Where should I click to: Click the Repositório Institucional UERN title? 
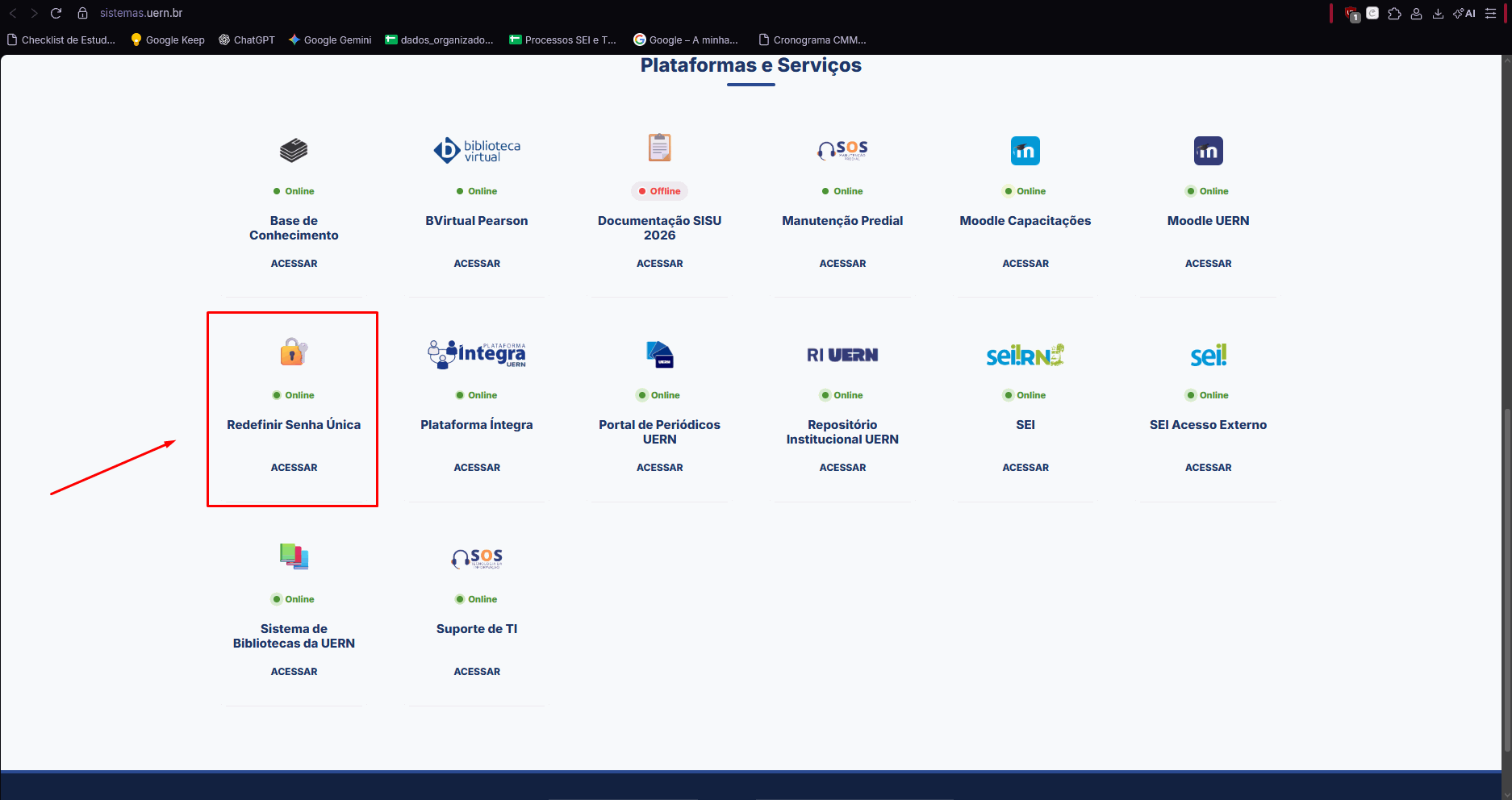[x=842, y=432]
